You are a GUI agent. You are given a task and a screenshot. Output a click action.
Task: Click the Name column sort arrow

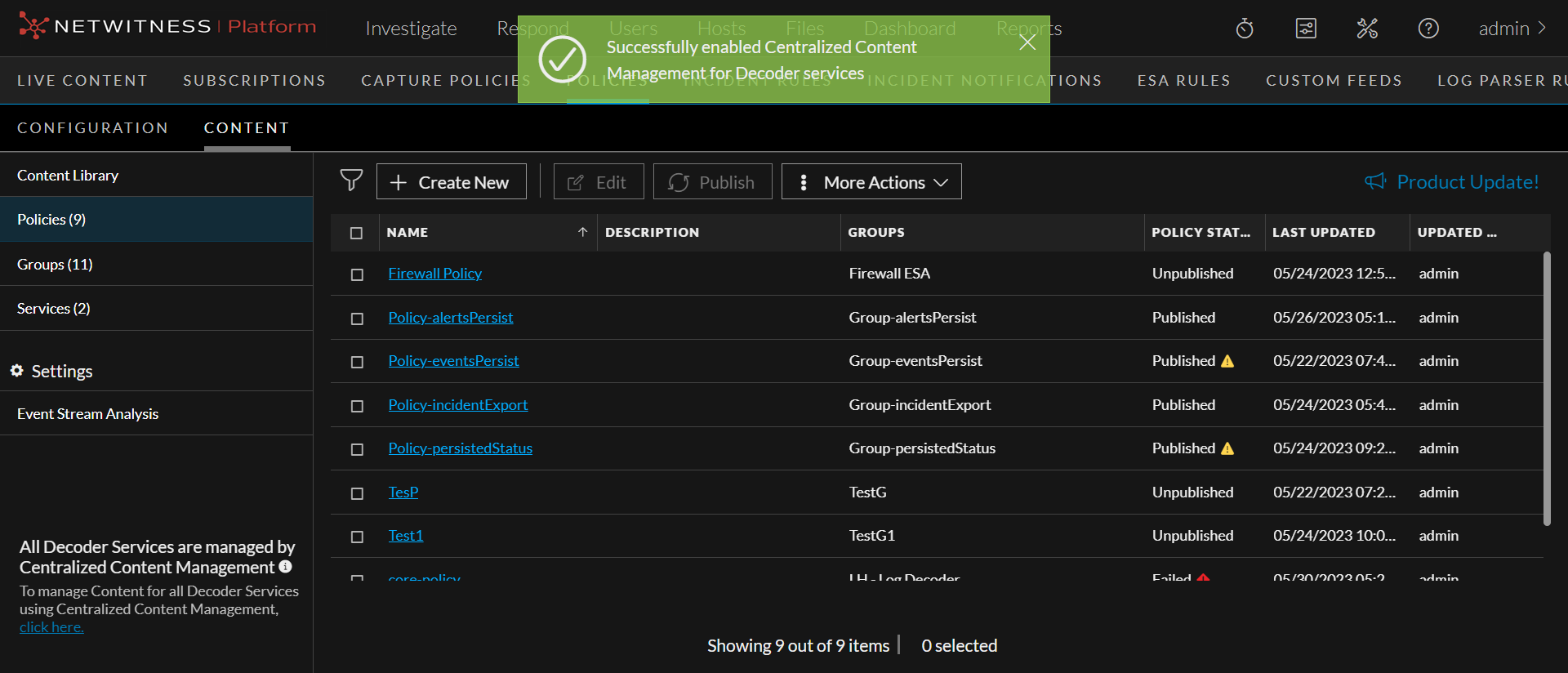click(x=583, y=232)
